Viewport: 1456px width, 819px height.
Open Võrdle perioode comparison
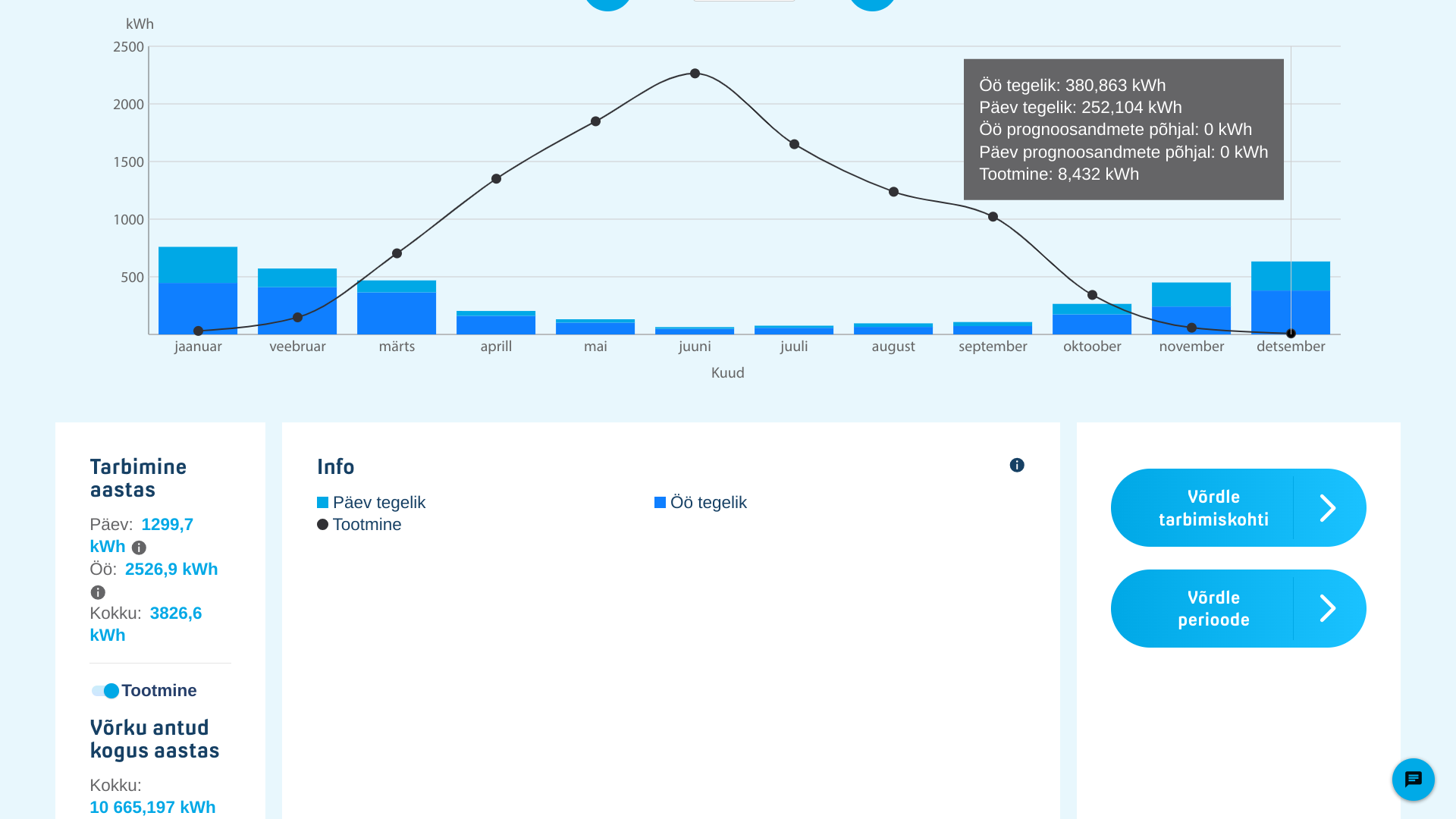tap(1212, 608)
